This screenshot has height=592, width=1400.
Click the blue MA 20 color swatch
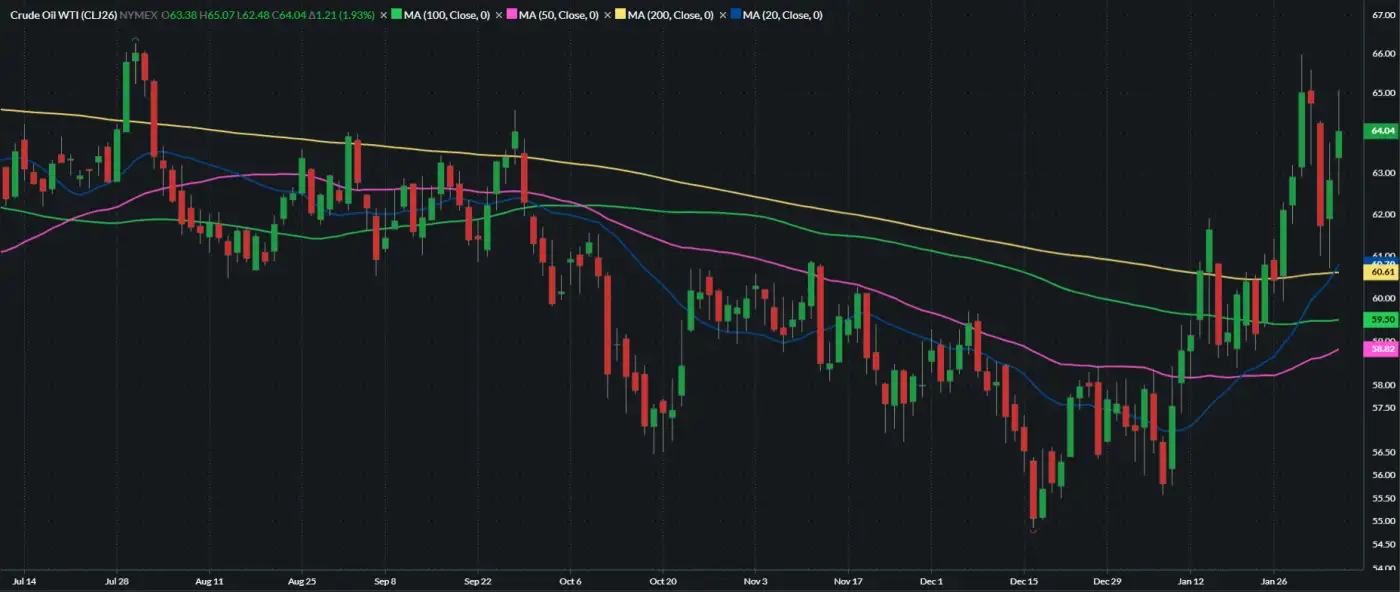pyautogui.click(x=737, y=16)
